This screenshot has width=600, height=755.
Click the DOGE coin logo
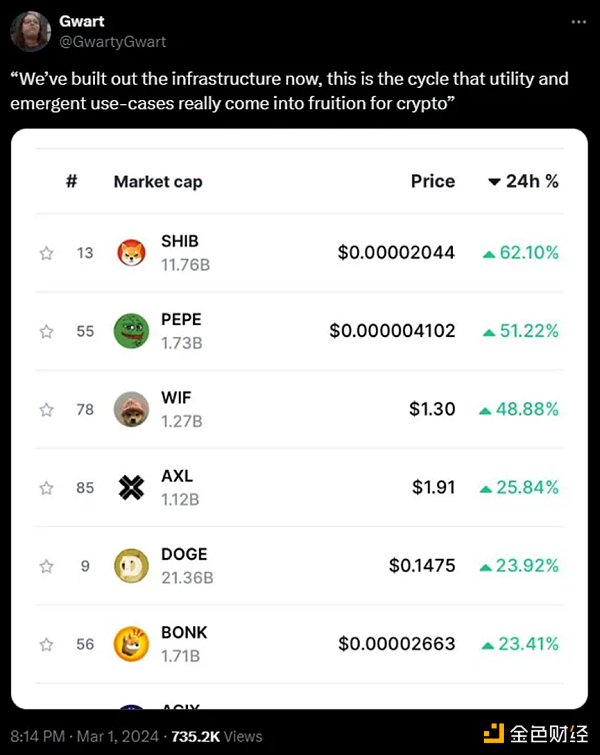click(x=131, y=566)
